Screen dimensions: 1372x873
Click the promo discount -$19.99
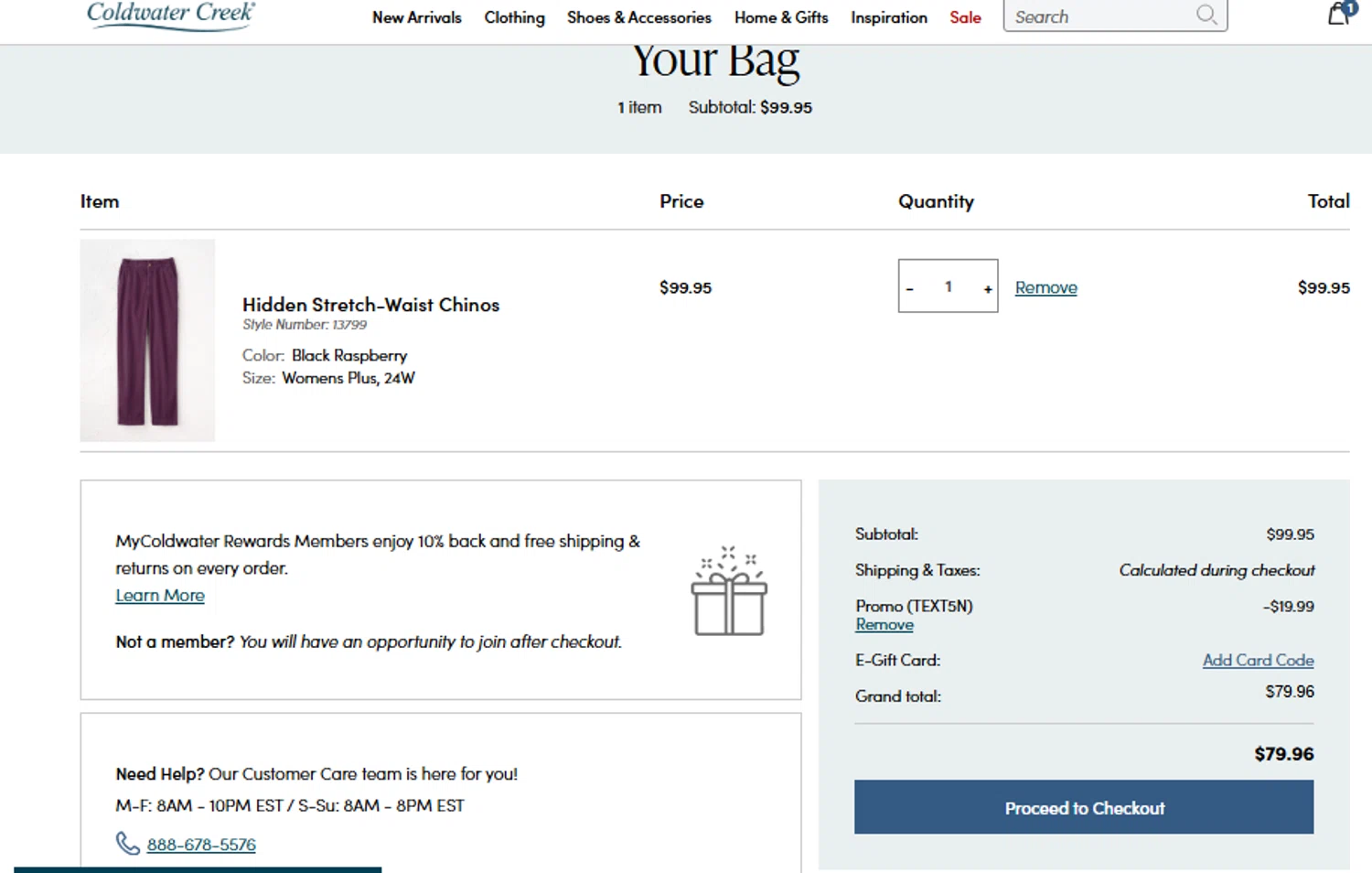[x=1288, y=606]
